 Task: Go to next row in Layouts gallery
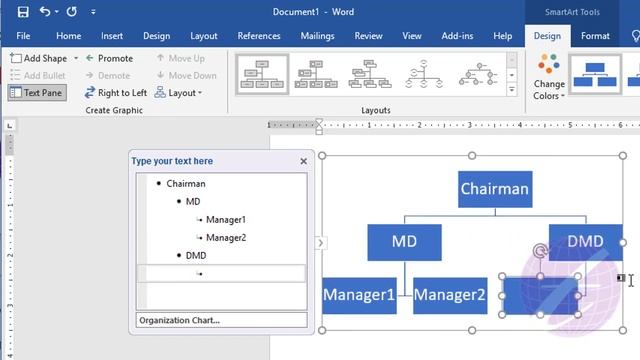pos(511,75)
